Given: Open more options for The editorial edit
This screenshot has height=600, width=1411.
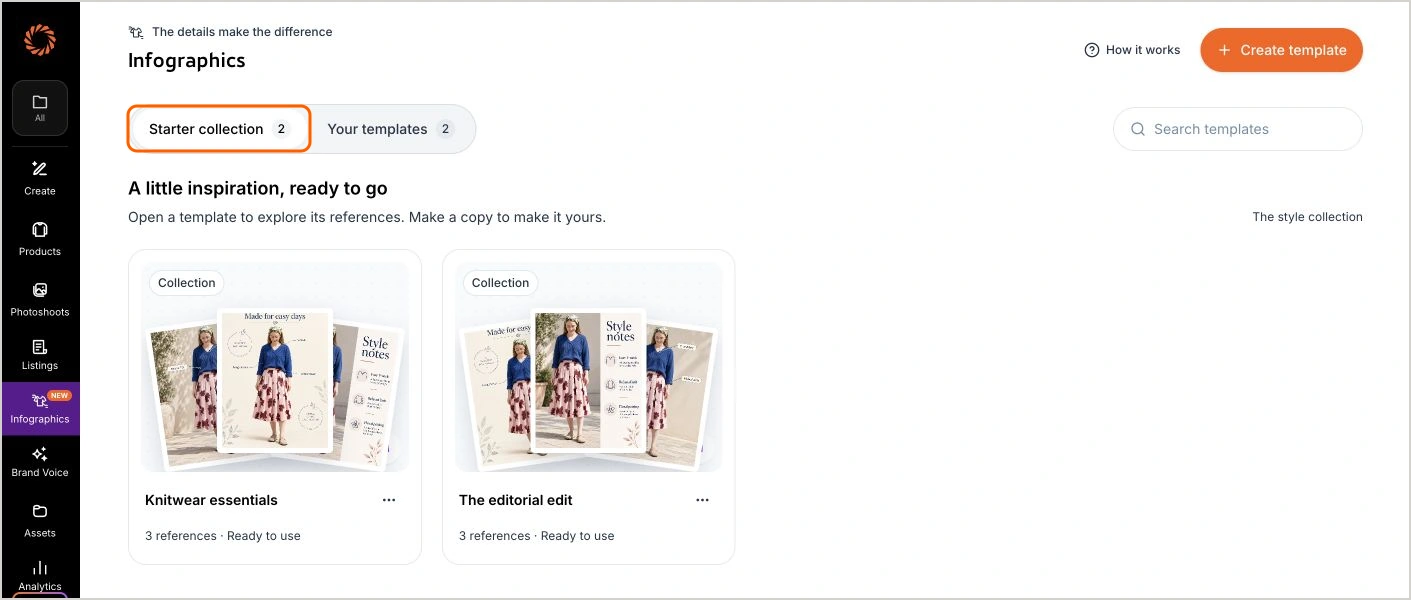Looking at the screenshot, I should [703, 500].
